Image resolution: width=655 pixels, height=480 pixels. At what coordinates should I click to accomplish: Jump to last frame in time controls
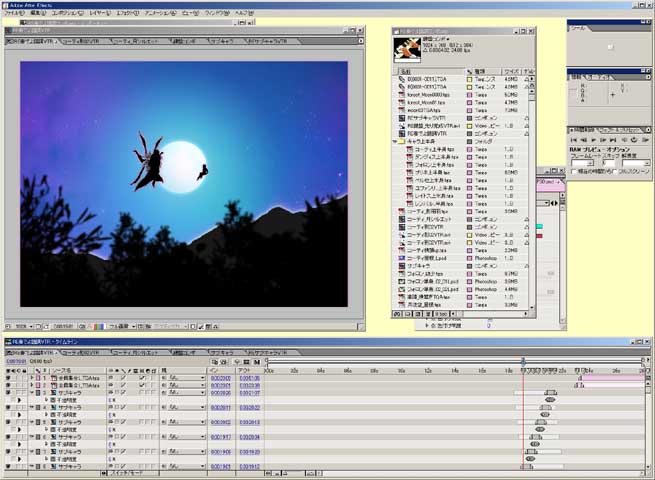pos(613,140)
